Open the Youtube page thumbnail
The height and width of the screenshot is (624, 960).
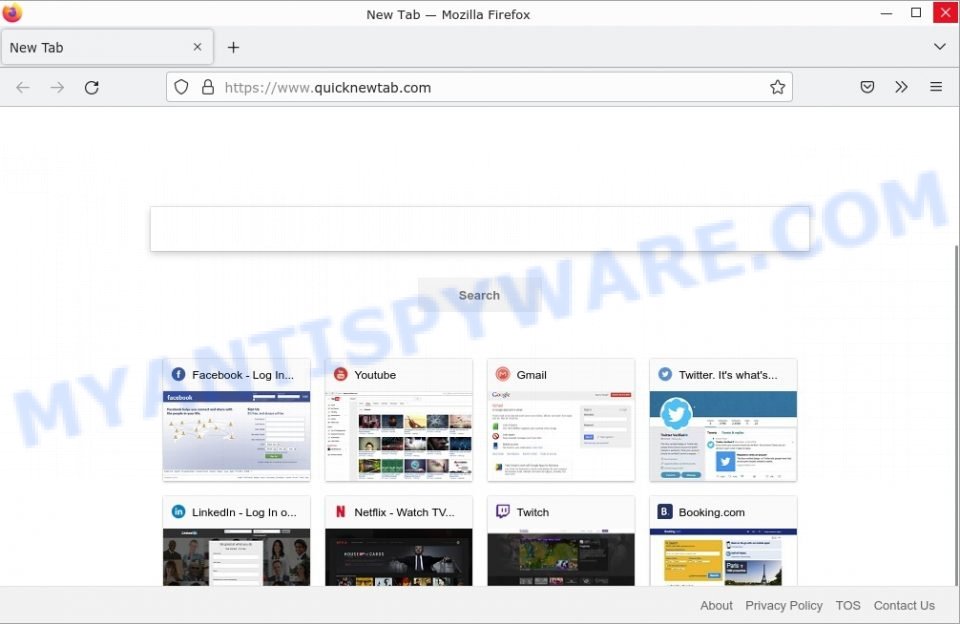[x=399, y=435]
